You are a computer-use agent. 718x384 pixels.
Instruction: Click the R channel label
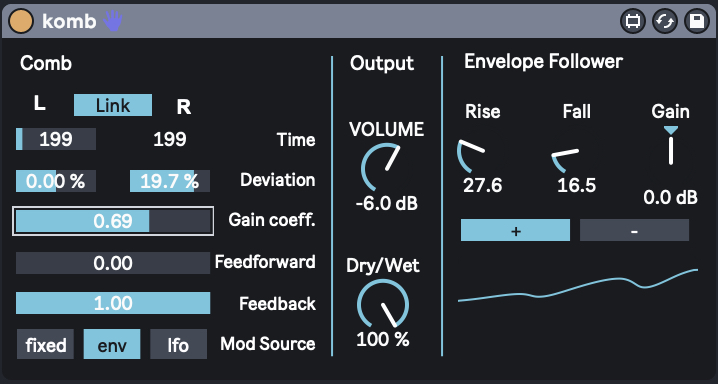pyautogui.click(x=184, y=107)
